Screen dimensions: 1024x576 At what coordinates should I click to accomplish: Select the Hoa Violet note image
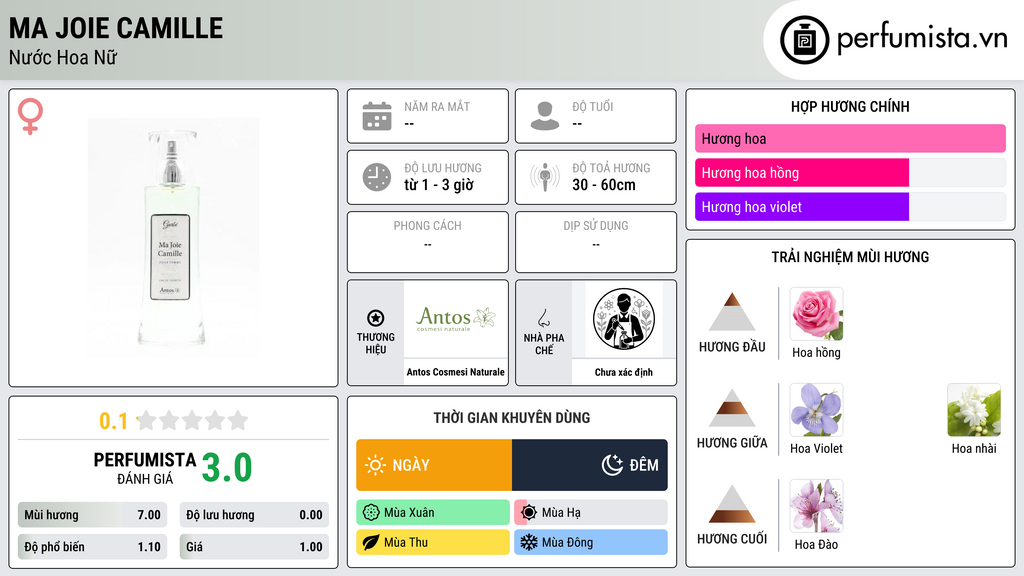[x=816, y=410]
